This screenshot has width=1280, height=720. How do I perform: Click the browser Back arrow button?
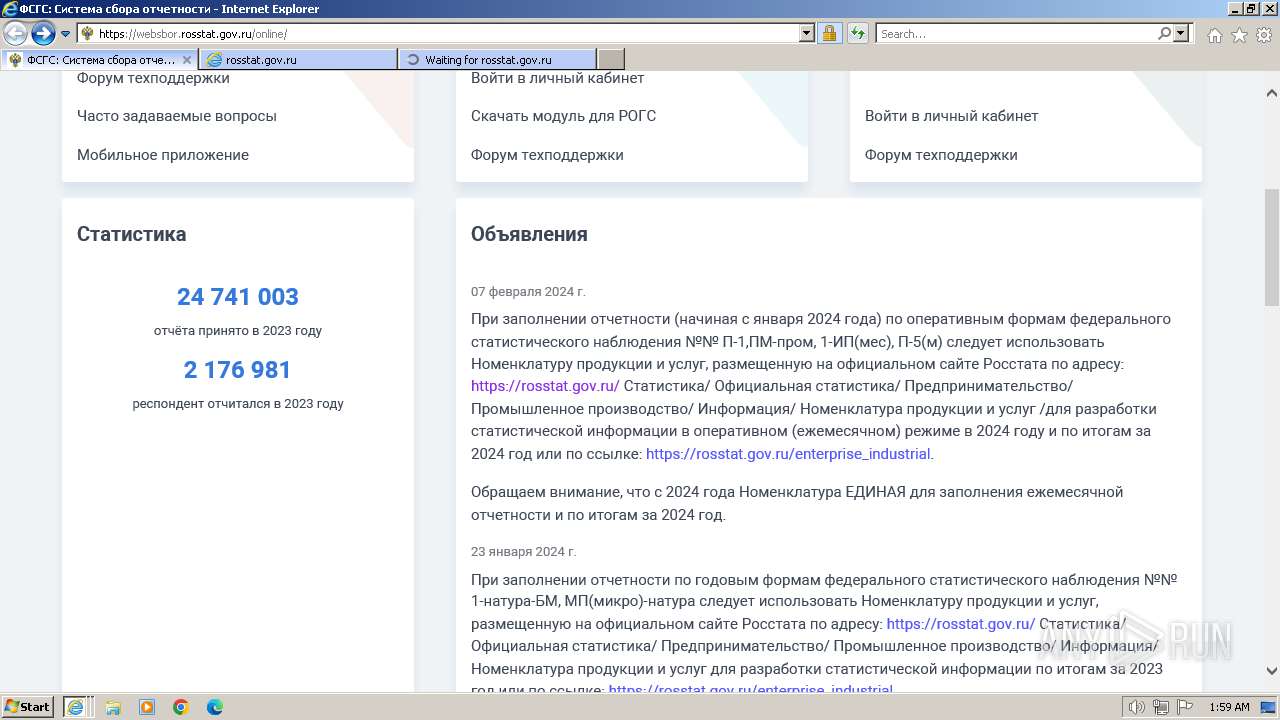(x=15, y=34)
